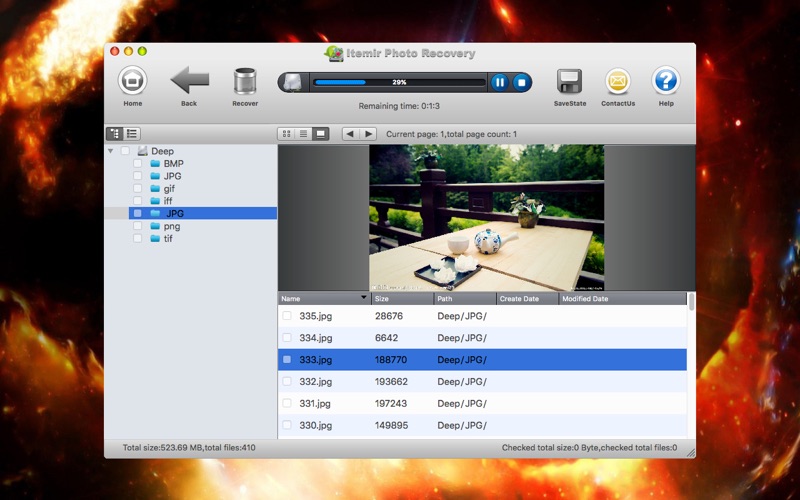Select file 334.jpg
800x500 pixels.
pos(482,338)
